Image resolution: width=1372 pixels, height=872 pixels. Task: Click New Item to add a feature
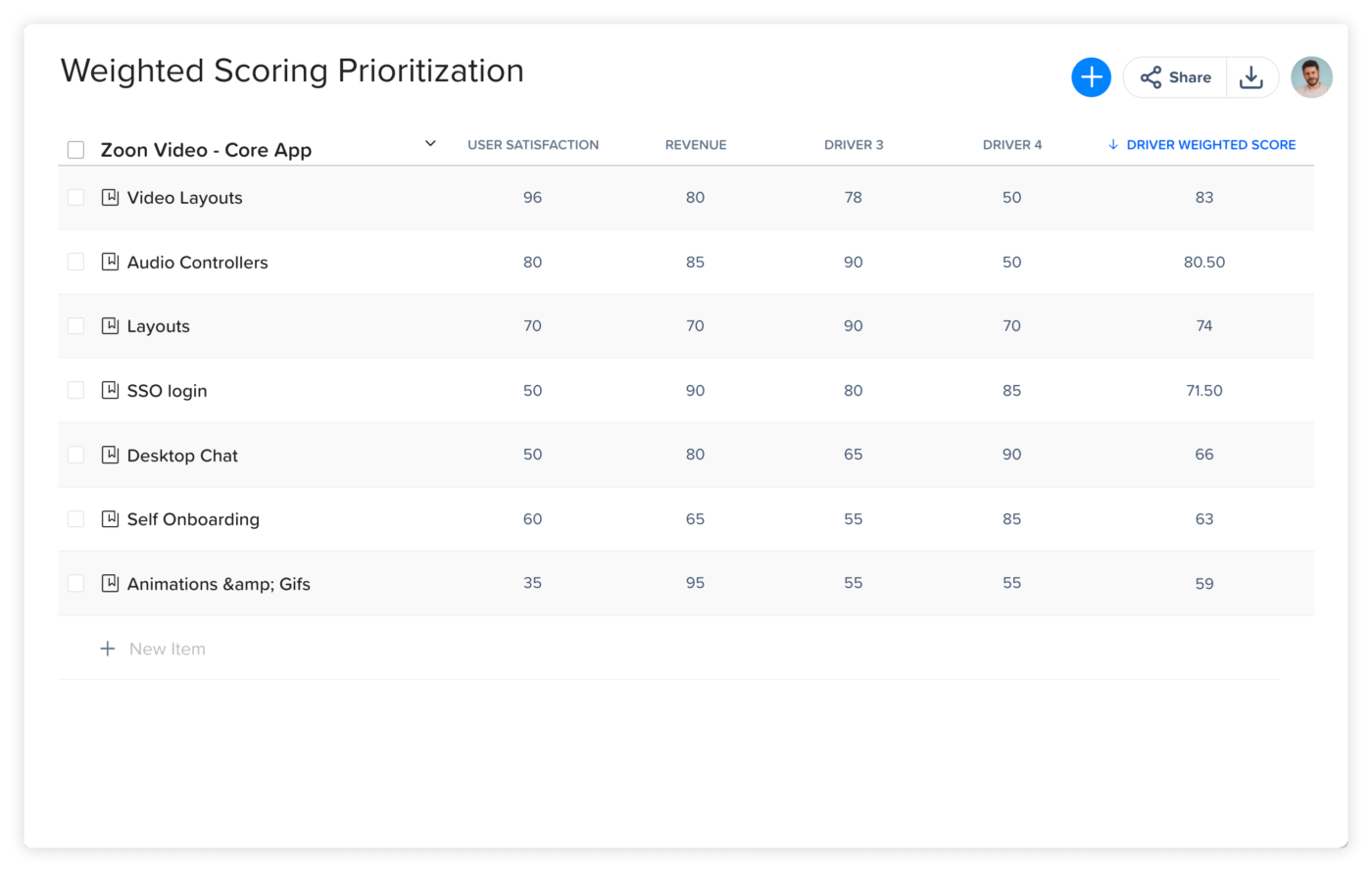pyautogui.click(x=153, y=648)
